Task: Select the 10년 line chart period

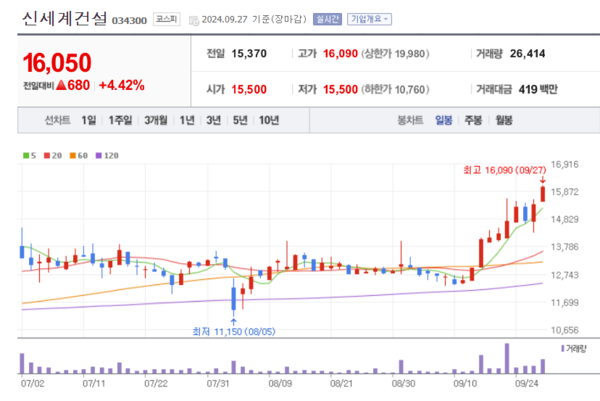Action: (269, 121)
